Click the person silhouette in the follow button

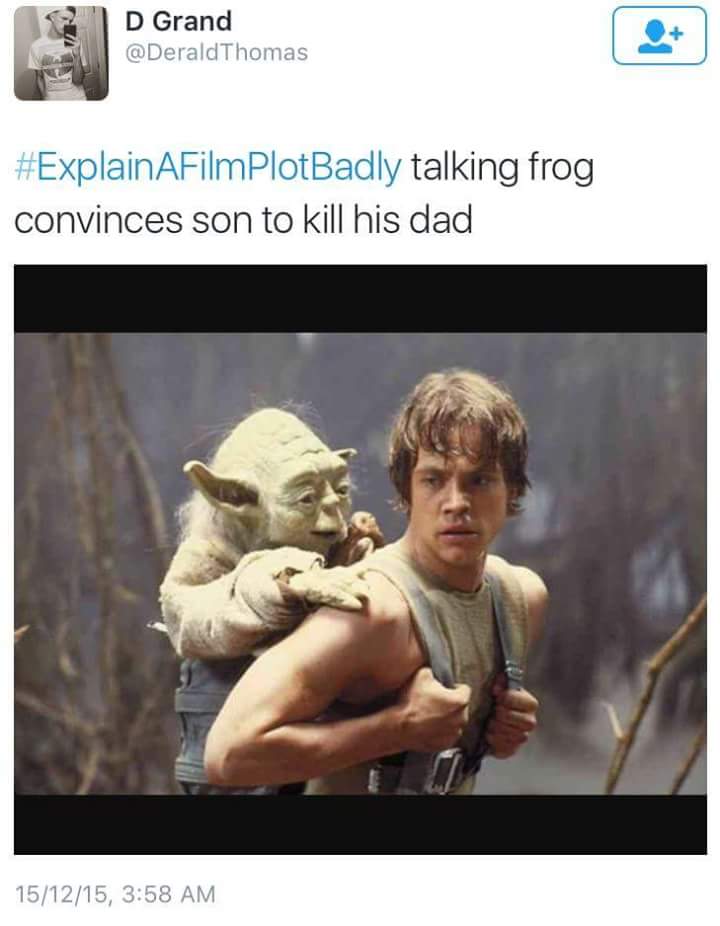[654, 37]
